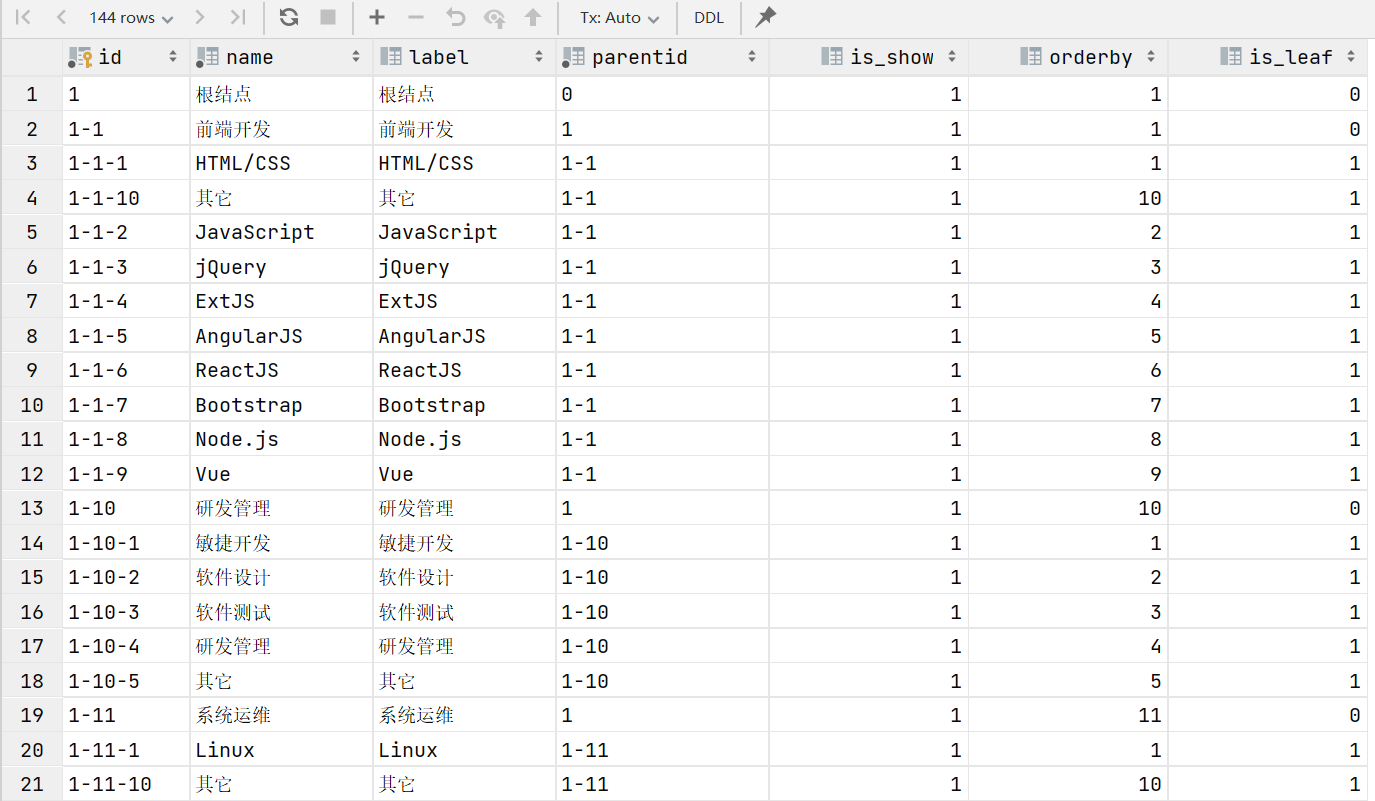
Task: Sort by the is_leaf column header
Action: click(x=1268, y=57)
